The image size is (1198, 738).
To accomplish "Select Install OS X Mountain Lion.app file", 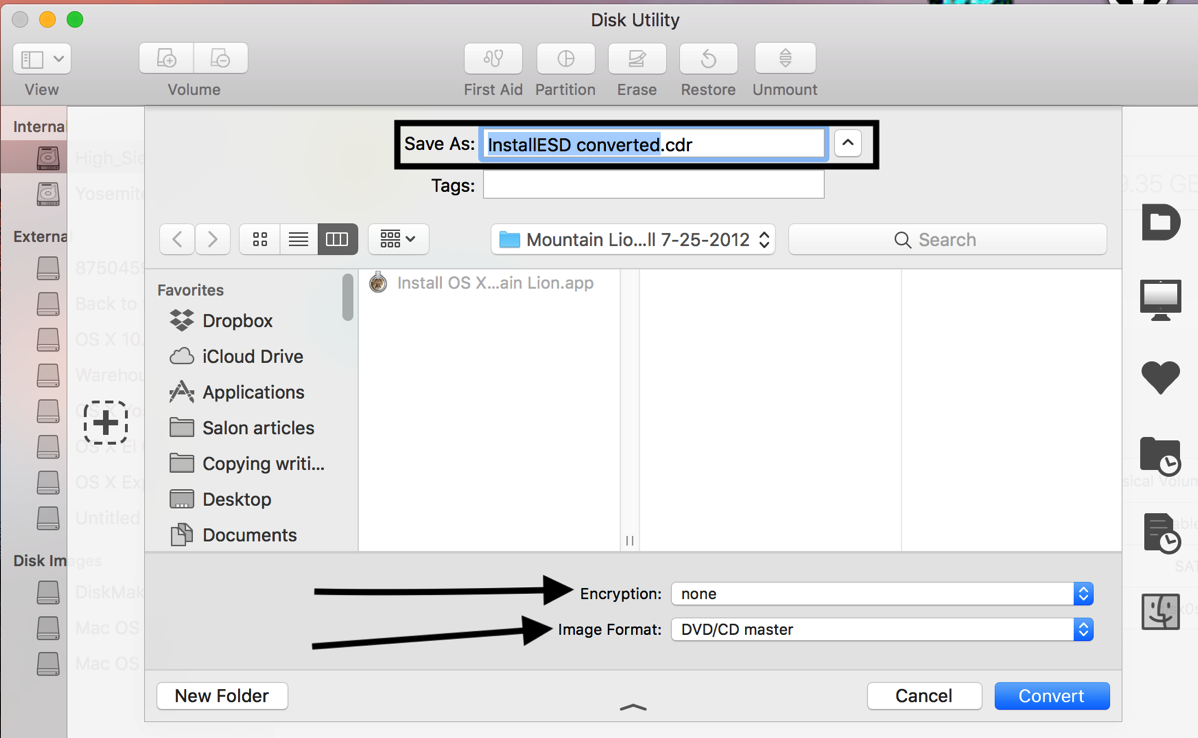I will pos(482,283).
